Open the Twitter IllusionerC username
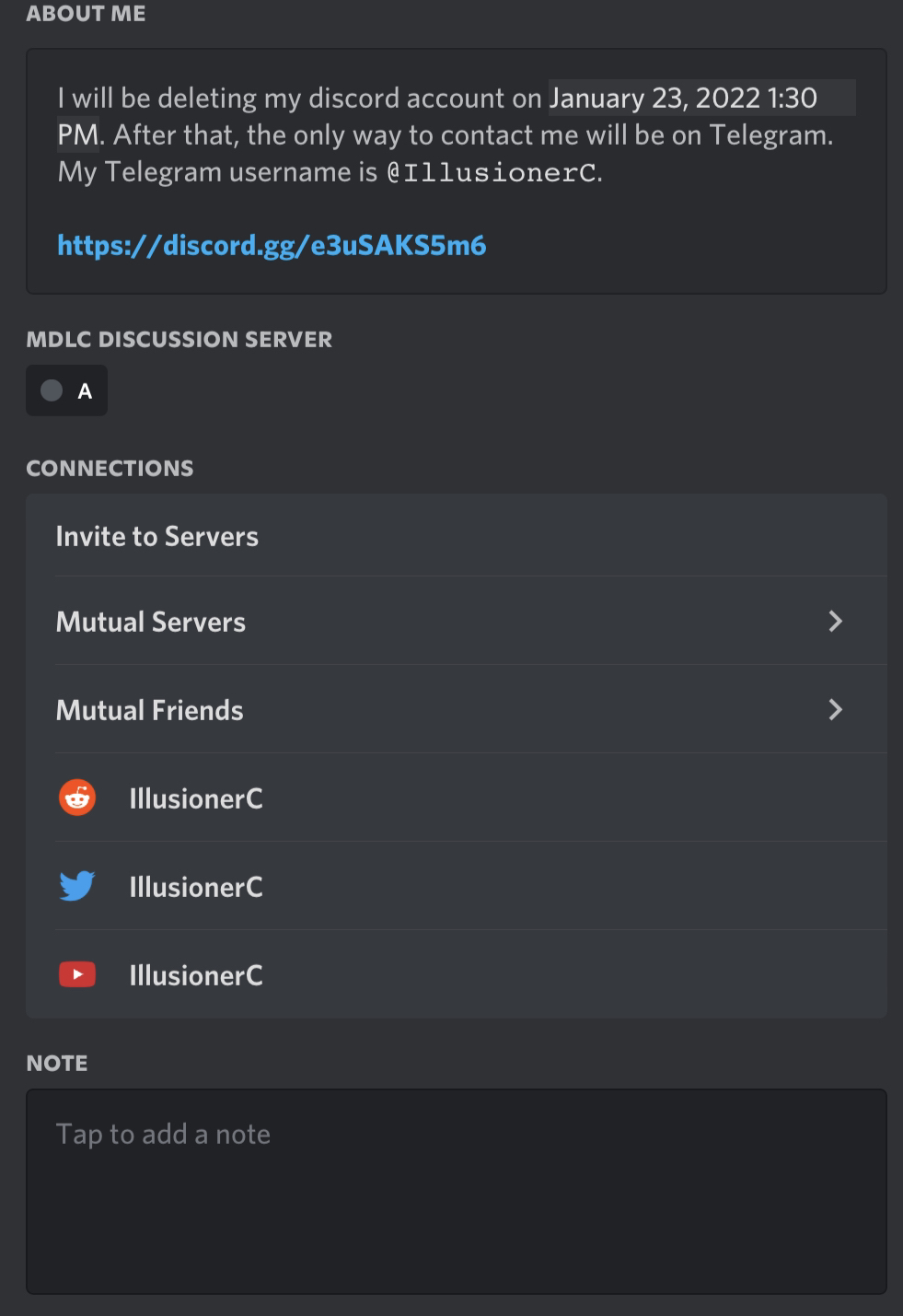 point(196,887)
